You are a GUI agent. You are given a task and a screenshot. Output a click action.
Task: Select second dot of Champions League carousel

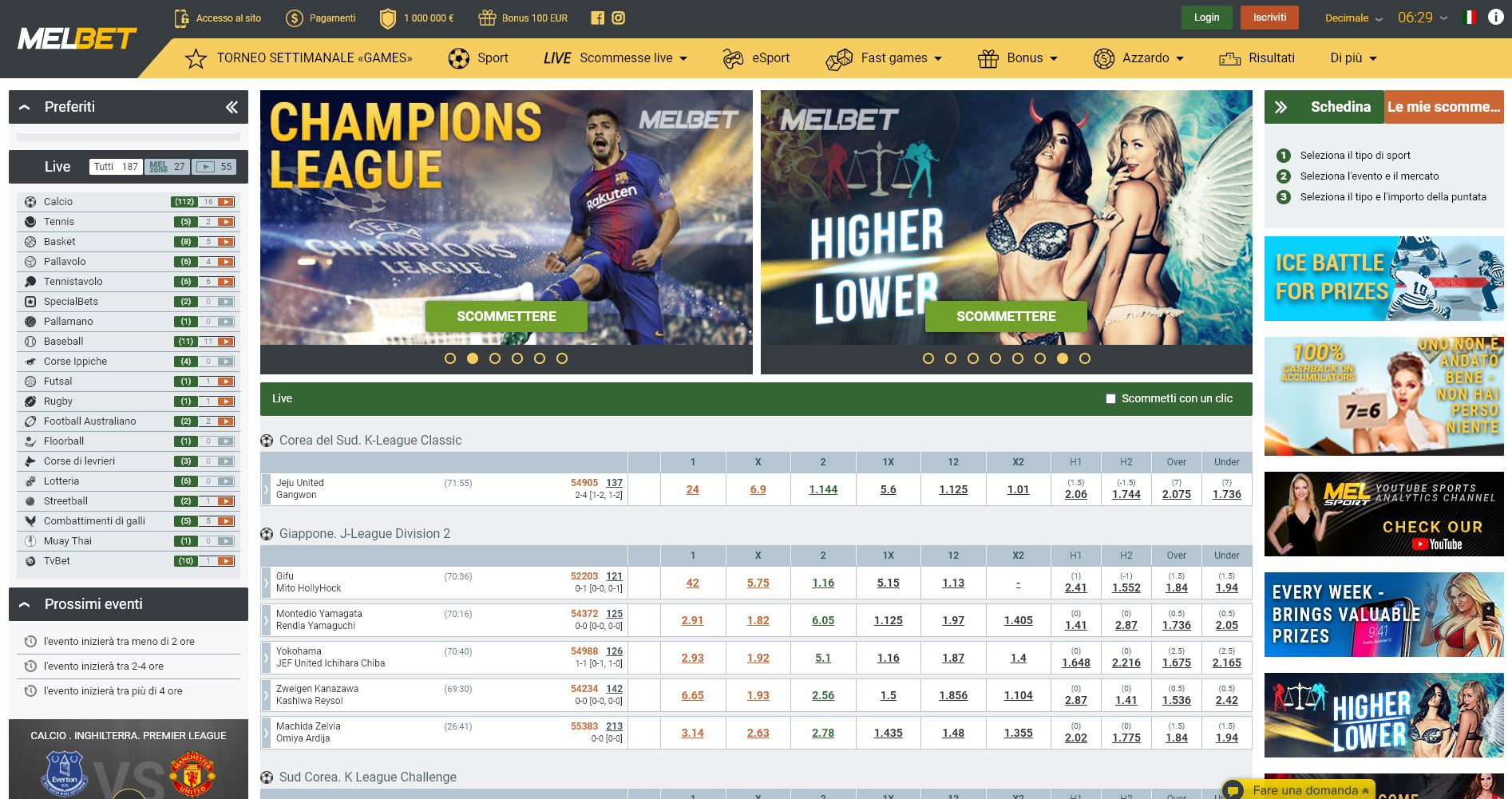(473, 358)
